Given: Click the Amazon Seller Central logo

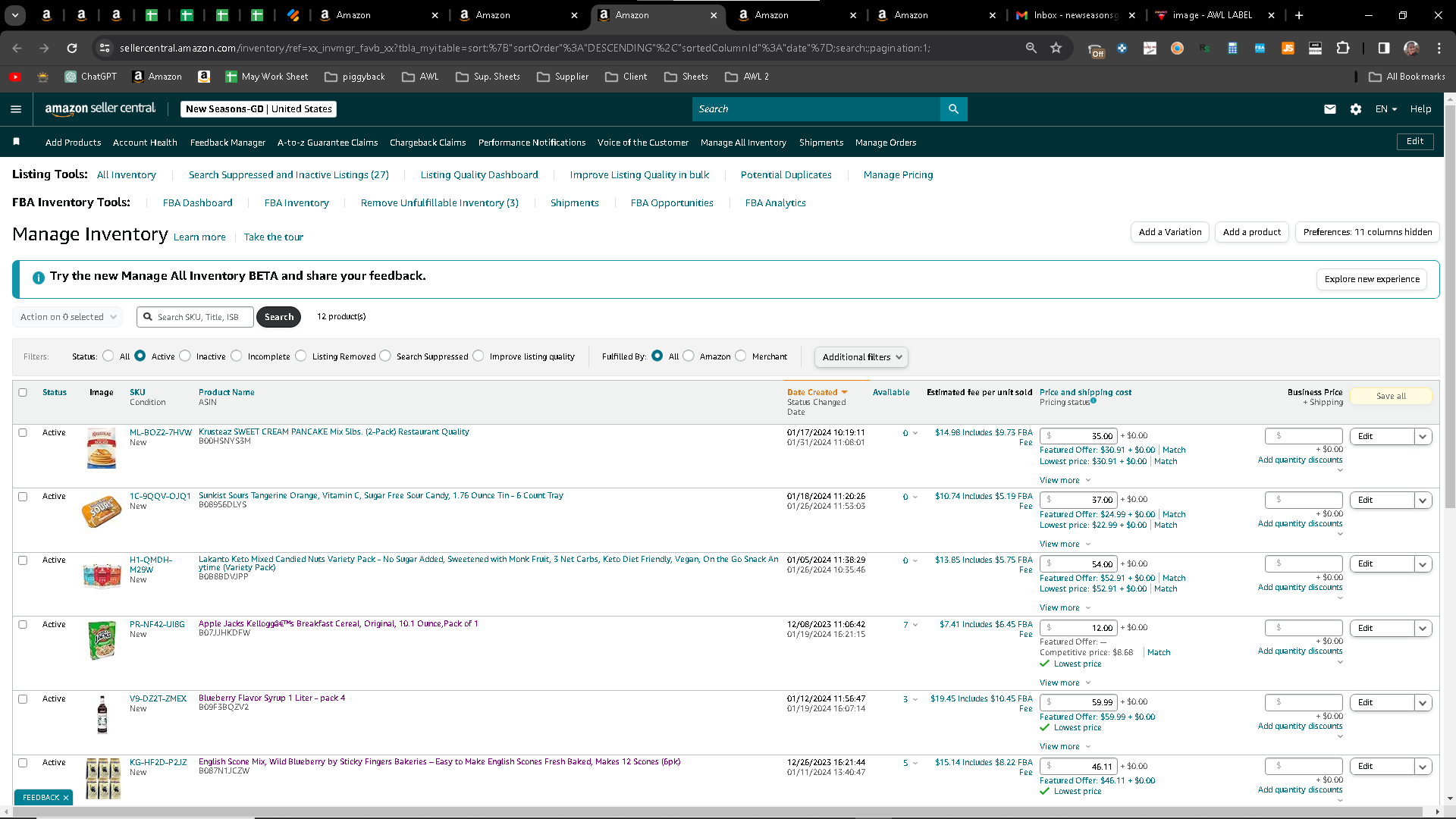Looking at the screenshot, I should (100, 108).
